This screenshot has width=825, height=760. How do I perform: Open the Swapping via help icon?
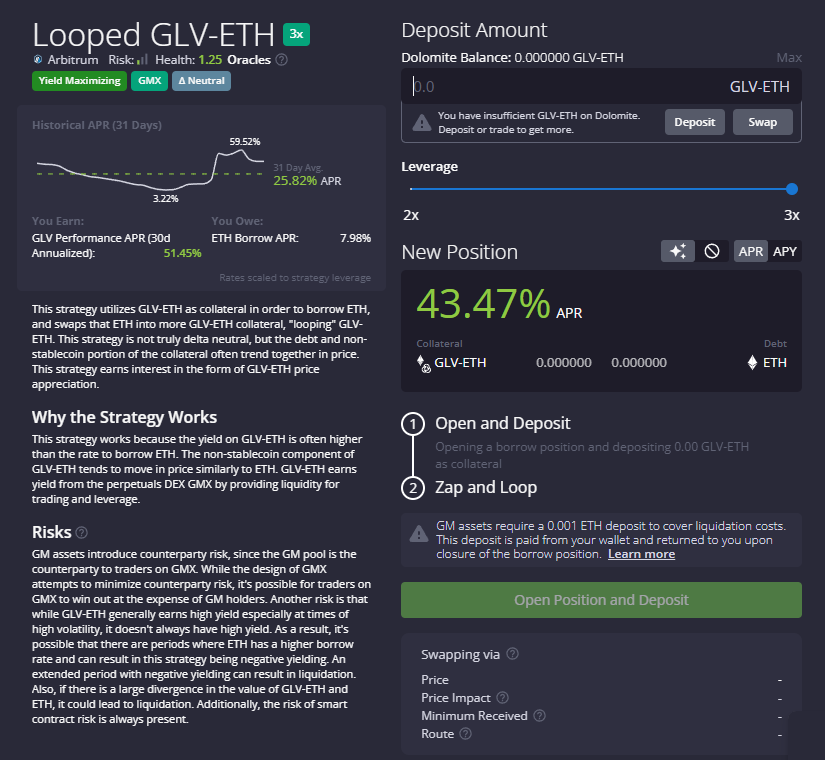[x=512, y=654]
